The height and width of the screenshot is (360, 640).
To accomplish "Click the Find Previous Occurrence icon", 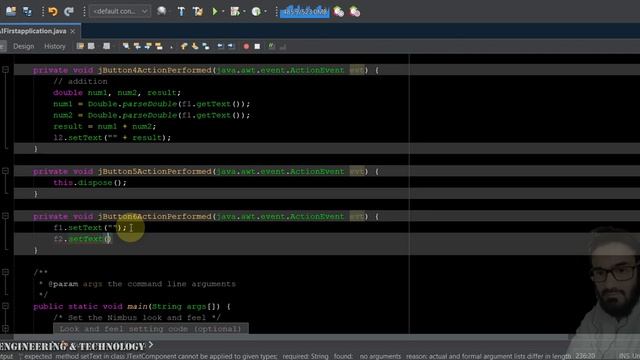I will (137, 47).
